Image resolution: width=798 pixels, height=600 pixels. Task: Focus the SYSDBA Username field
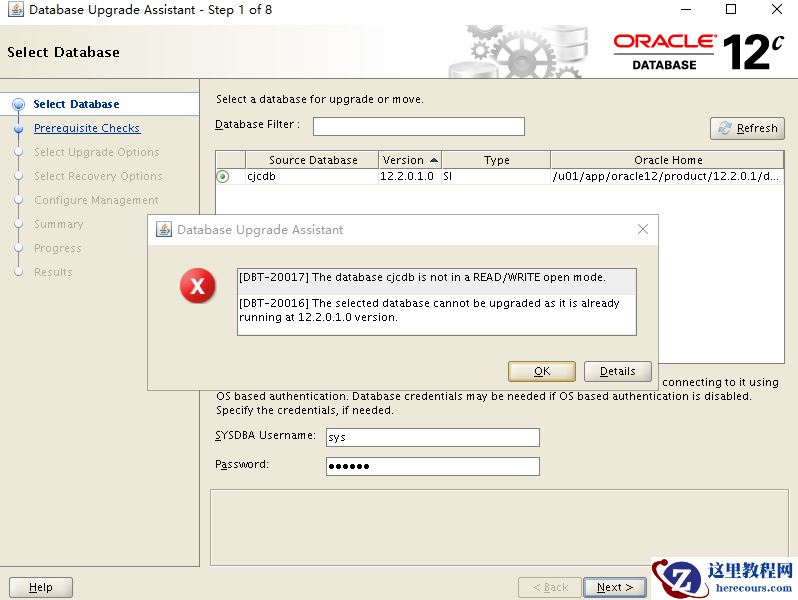point(433,437)
